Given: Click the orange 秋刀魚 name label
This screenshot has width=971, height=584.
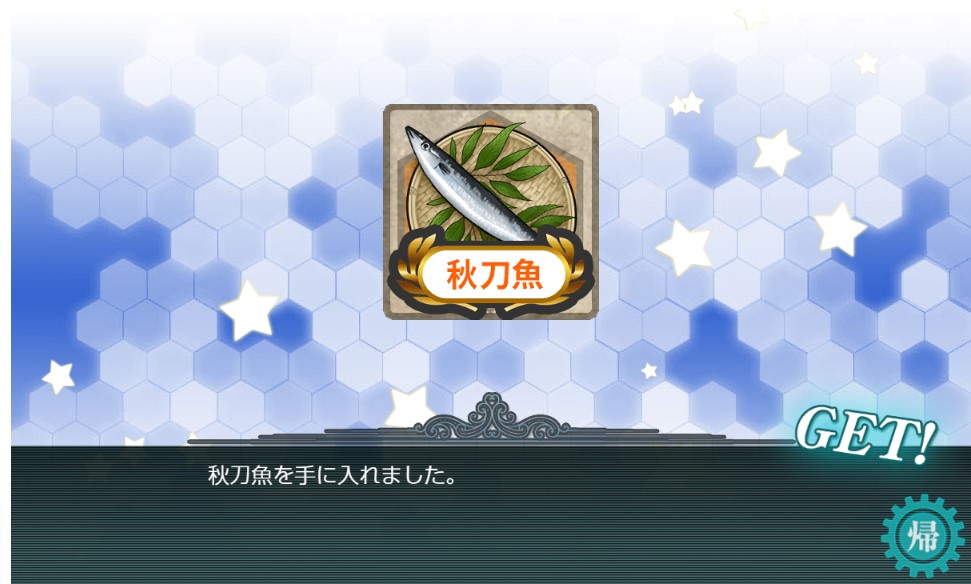Looking at the screenshot, I should pyautogui.click(x=494, y=275).
